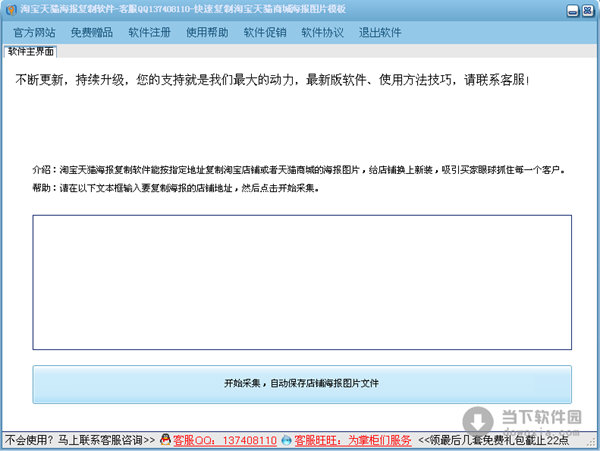600x451 pixels.
Task: Open the 客服QQ: 137408110 link
Action: click(x=225, y=440)
